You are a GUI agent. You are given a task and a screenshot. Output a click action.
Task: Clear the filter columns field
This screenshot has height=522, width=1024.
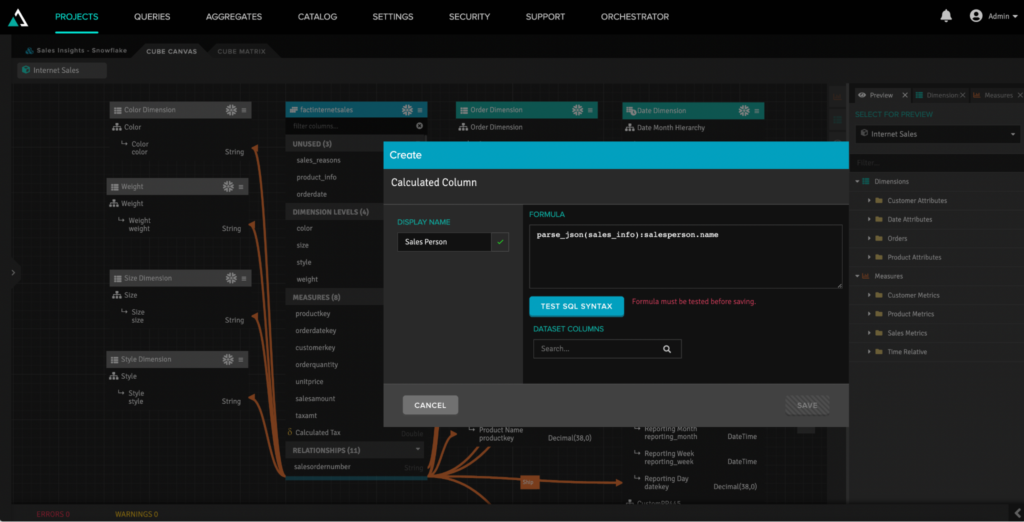point(419,126)
